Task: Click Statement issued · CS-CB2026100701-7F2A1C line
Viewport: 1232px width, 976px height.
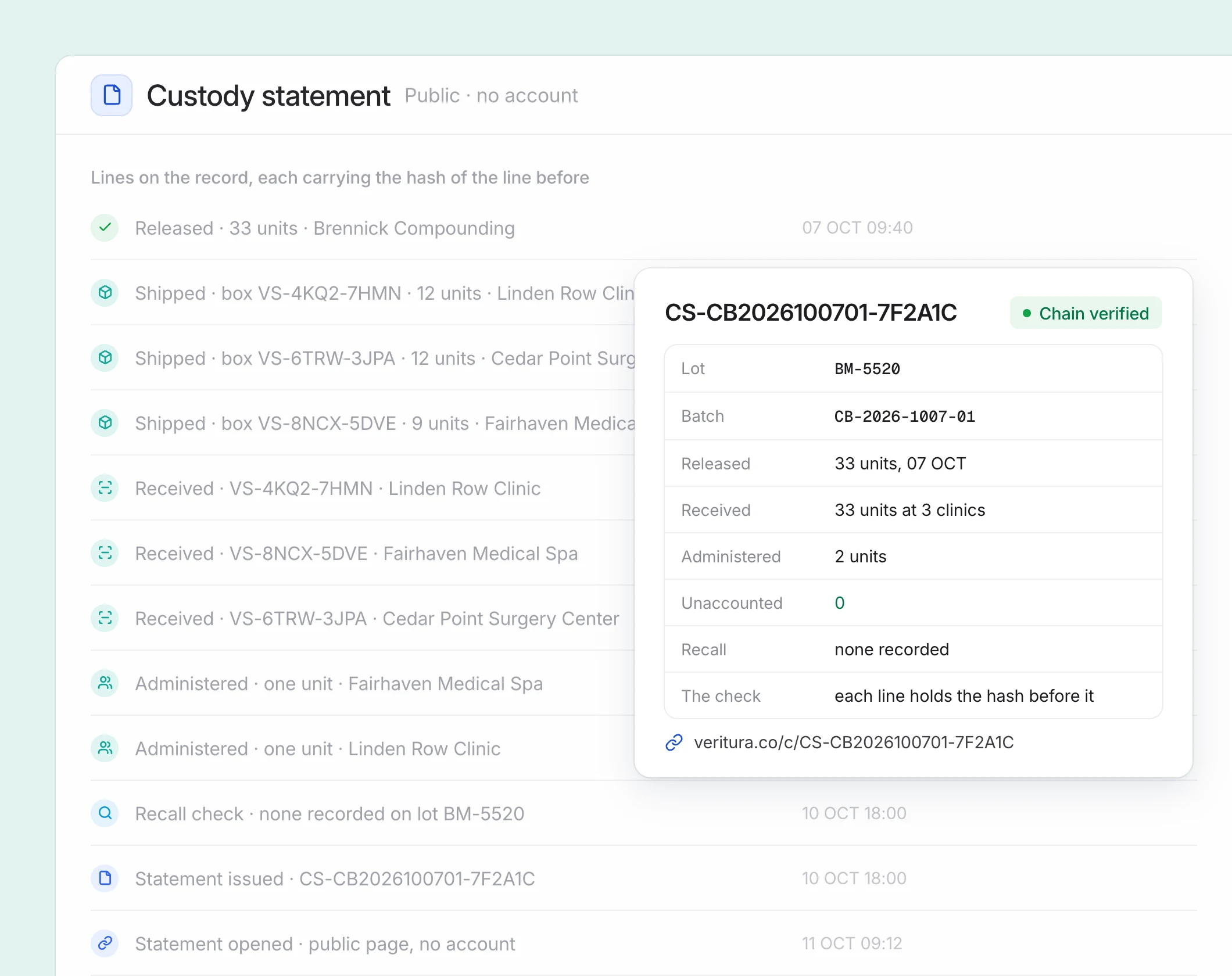Action: (x=335, y=879)
